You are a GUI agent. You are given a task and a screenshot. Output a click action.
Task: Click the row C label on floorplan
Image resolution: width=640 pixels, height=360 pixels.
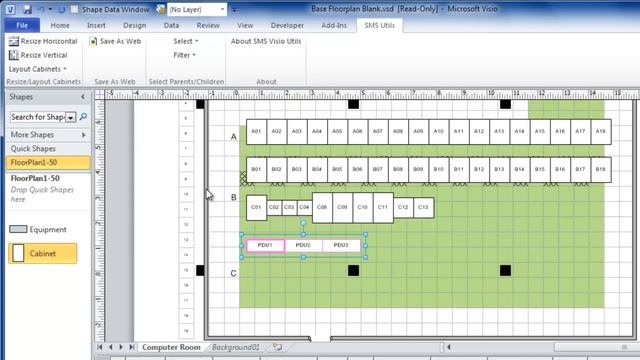233,273
